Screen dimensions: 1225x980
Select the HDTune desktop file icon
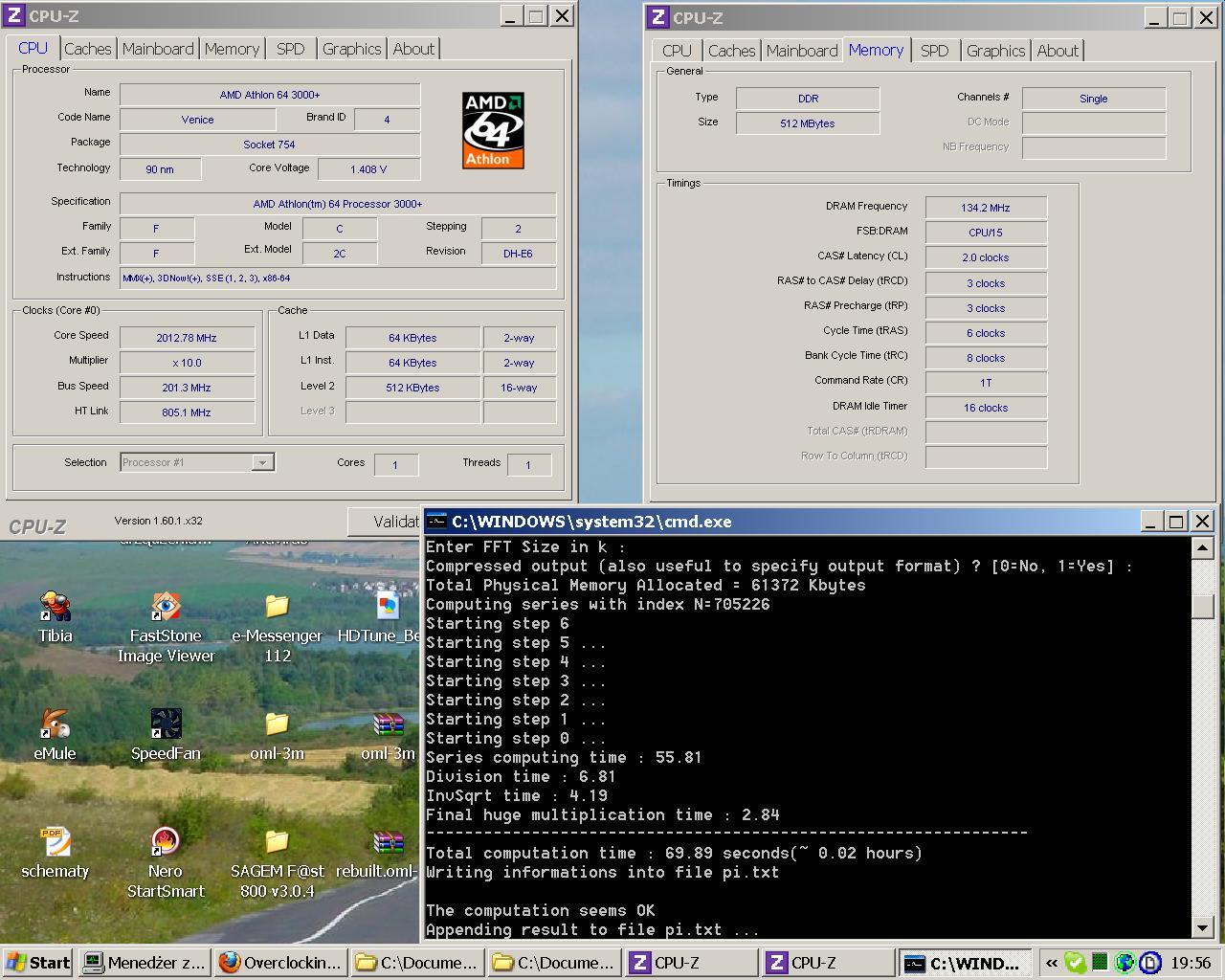[388, 607]
